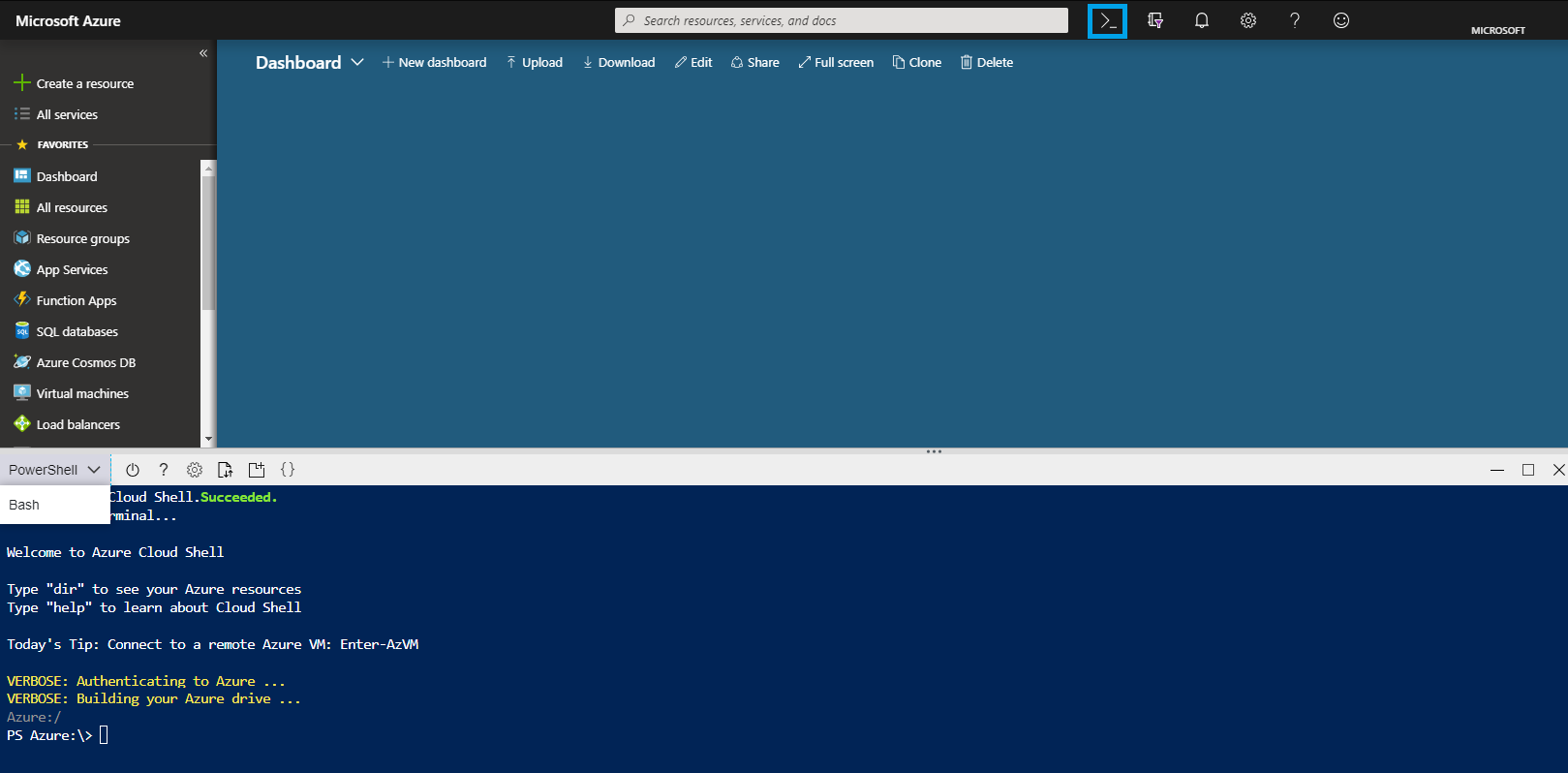
Task: Focus the Search resources, services, and docs field
Action: pyautogui.click(x=841, y=20)
